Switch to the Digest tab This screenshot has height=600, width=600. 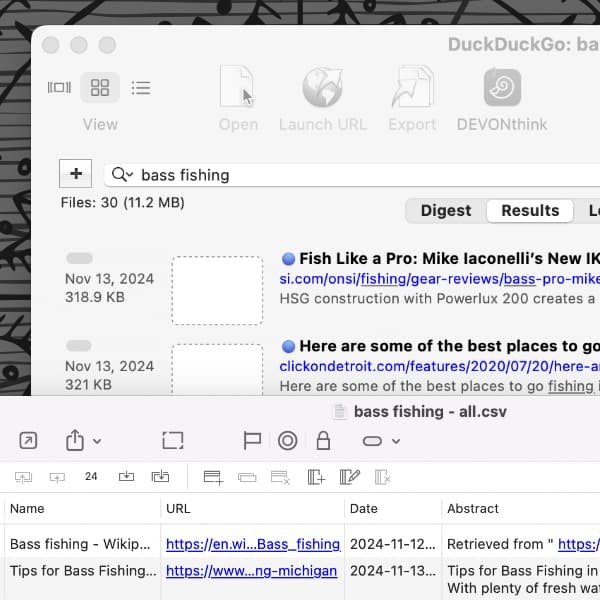pyautogui.click(x=445, y=210)
